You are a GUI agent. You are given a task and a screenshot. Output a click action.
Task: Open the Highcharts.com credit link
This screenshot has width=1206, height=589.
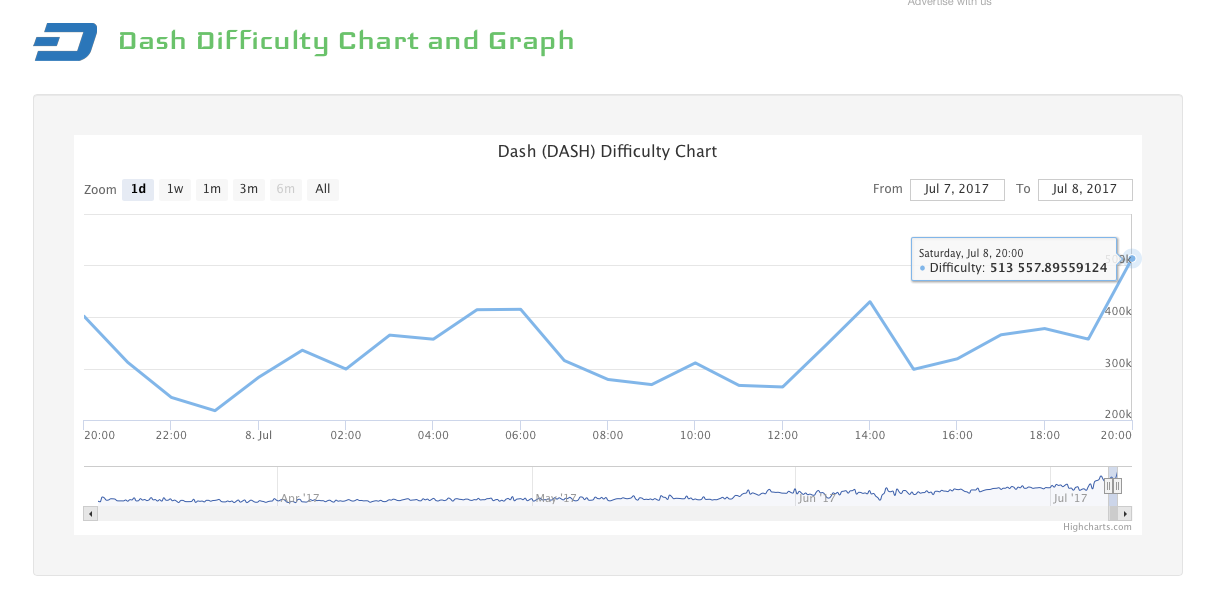tap(1097, 527)
